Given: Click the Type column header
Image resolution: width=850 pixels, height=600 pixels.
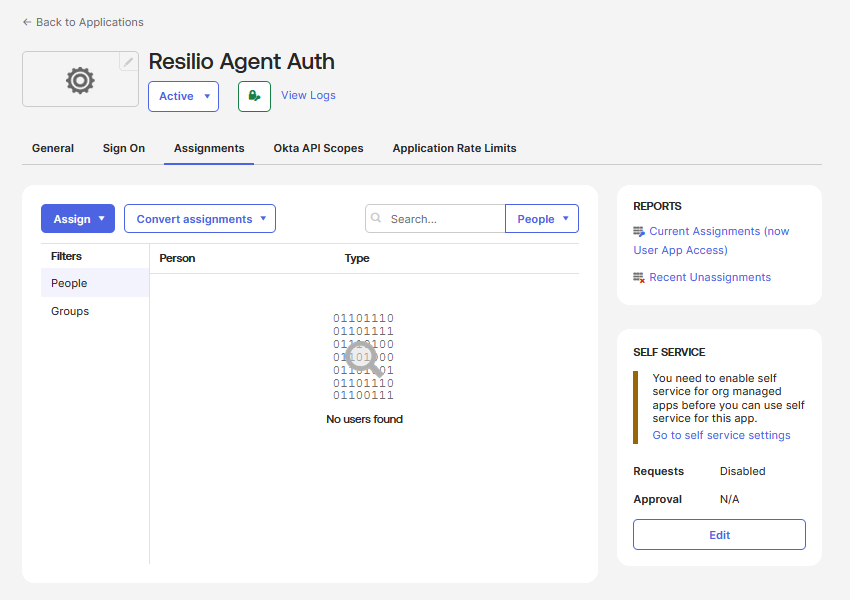Looking at the screenshot, I should point(357,259).
